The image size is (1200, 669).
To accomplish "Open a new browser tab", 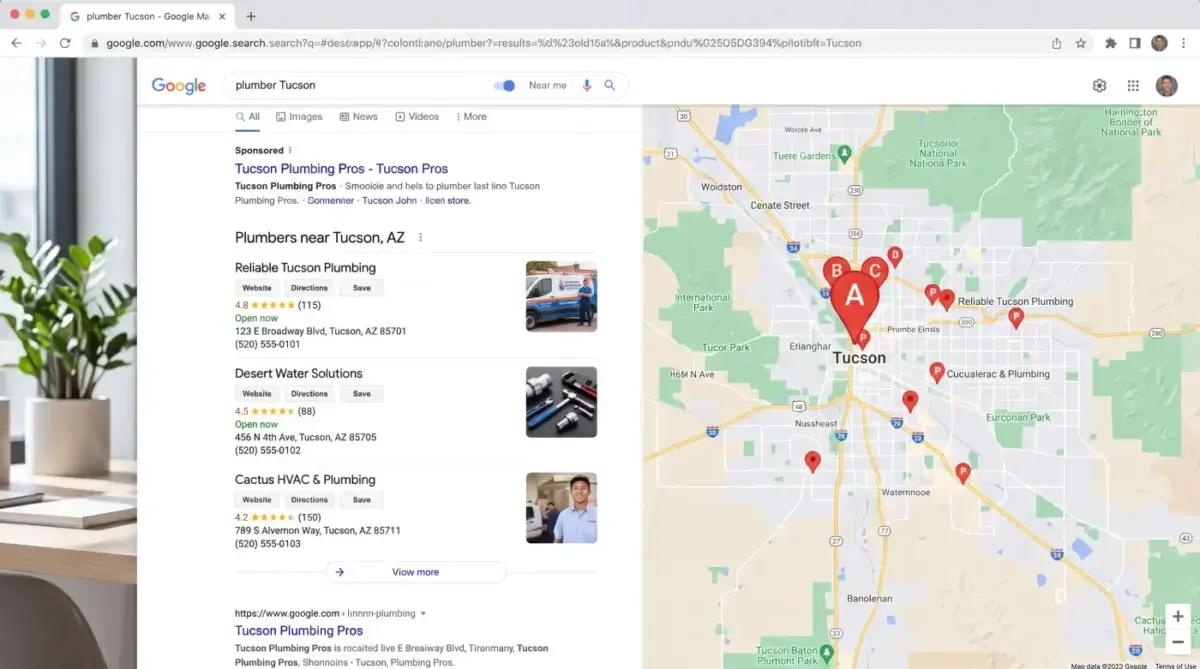I will 251,16.
